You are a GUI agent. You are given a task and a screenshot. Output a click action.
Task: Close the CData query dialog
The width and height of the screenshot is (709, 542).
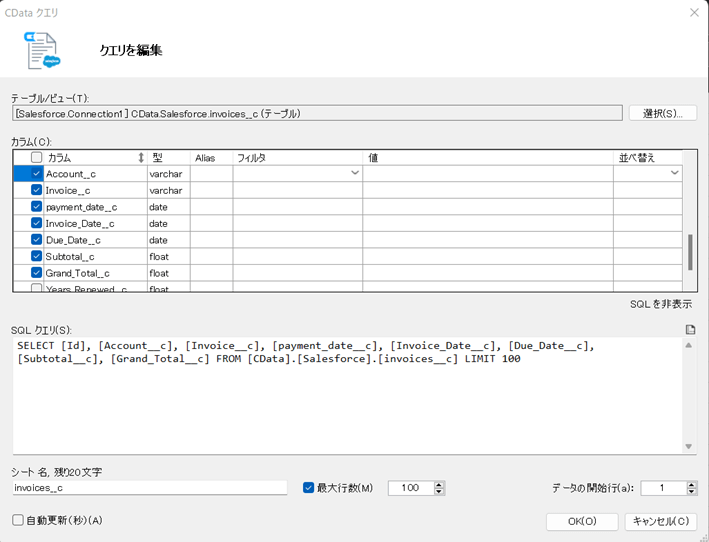point(694,13)
